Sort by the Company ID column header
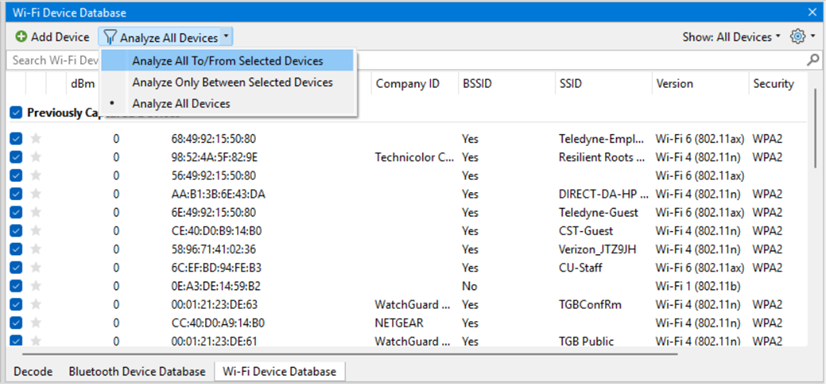 408,84
